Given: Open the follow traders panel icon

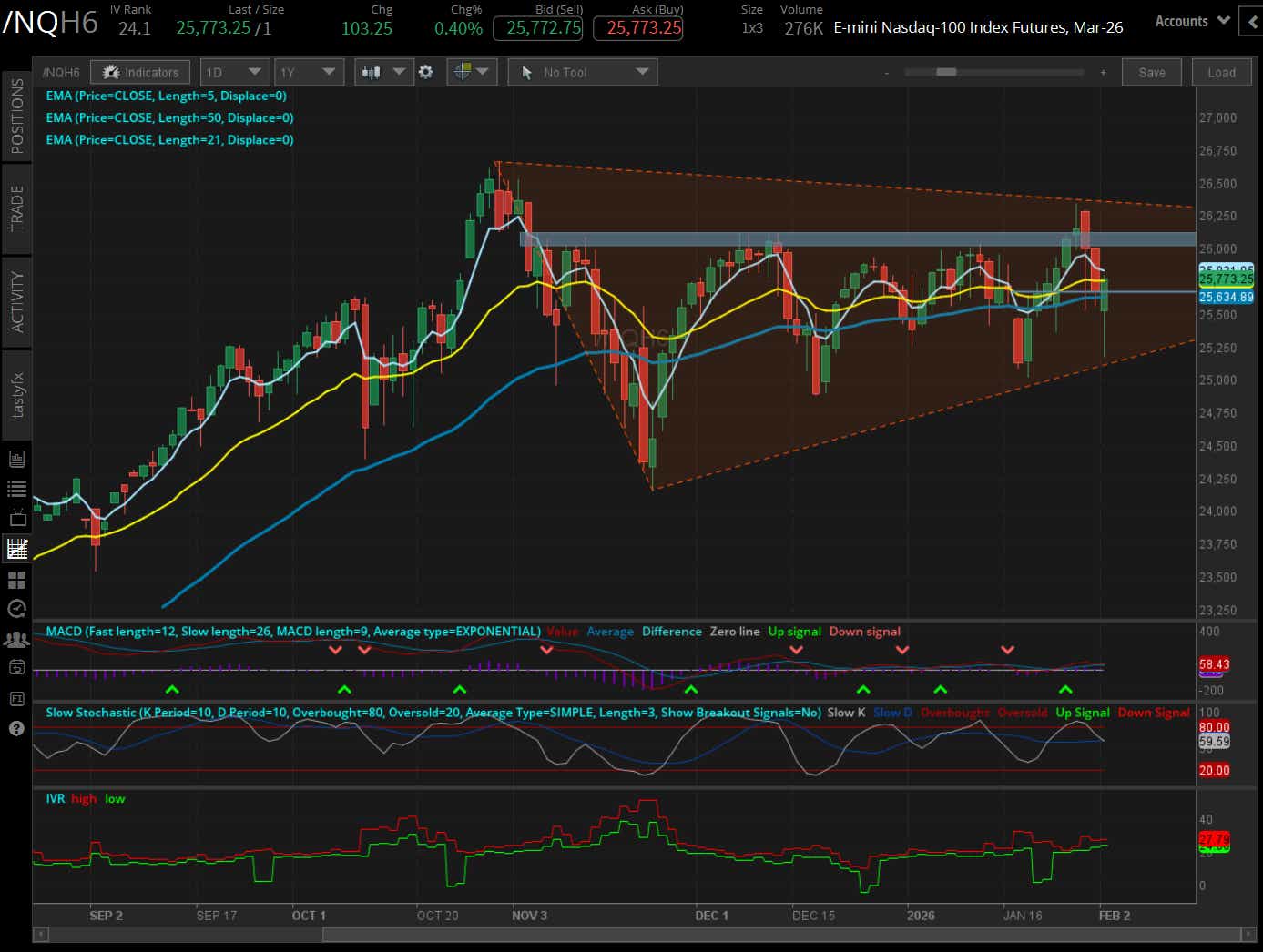Looking at the screenshot, I should pos(16,639).
